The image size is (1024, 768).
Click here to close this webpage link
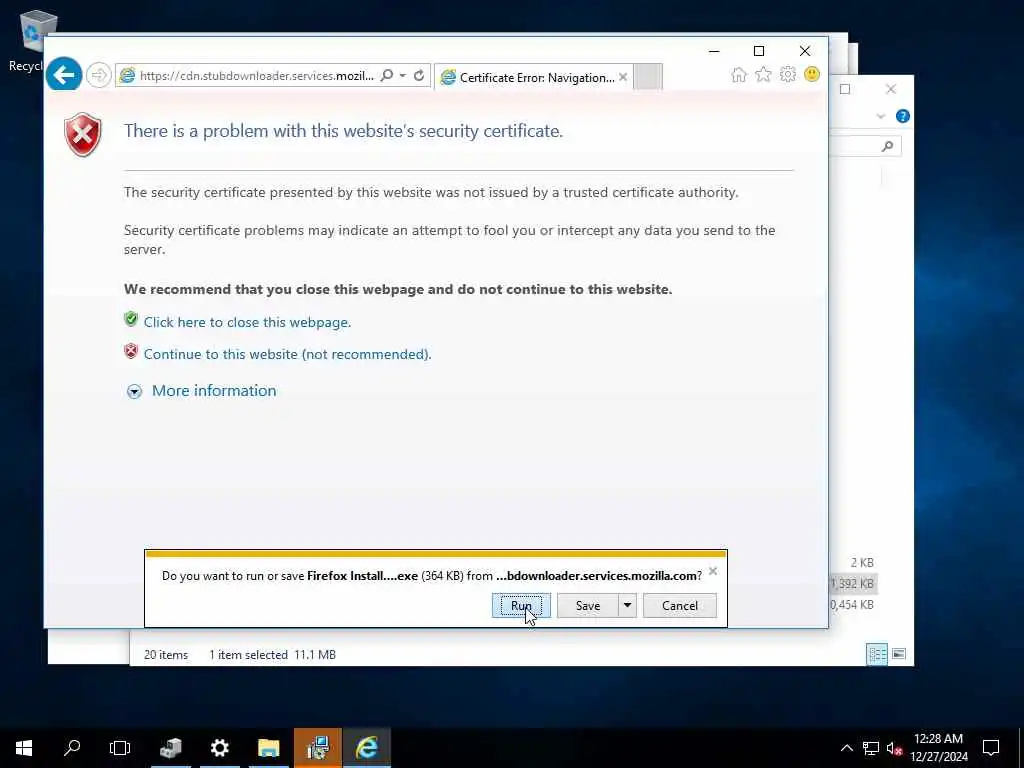(248, 322)
